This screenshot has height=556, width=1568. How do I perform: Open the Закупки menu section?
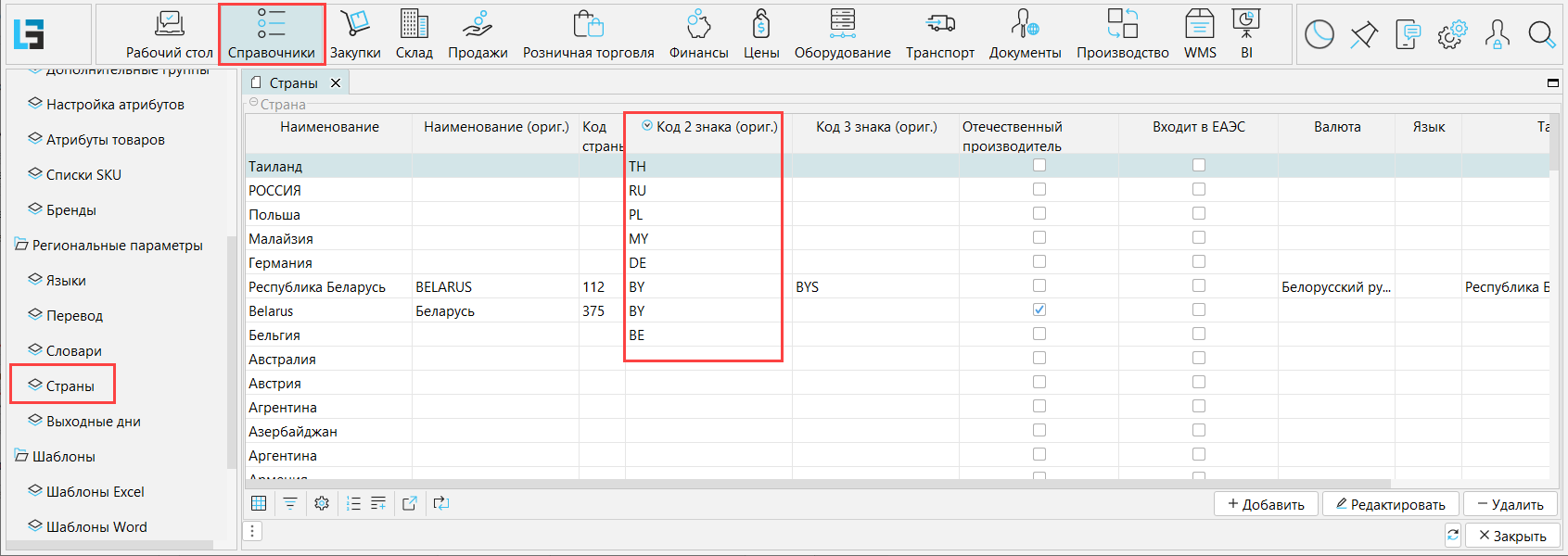point(355,35)
